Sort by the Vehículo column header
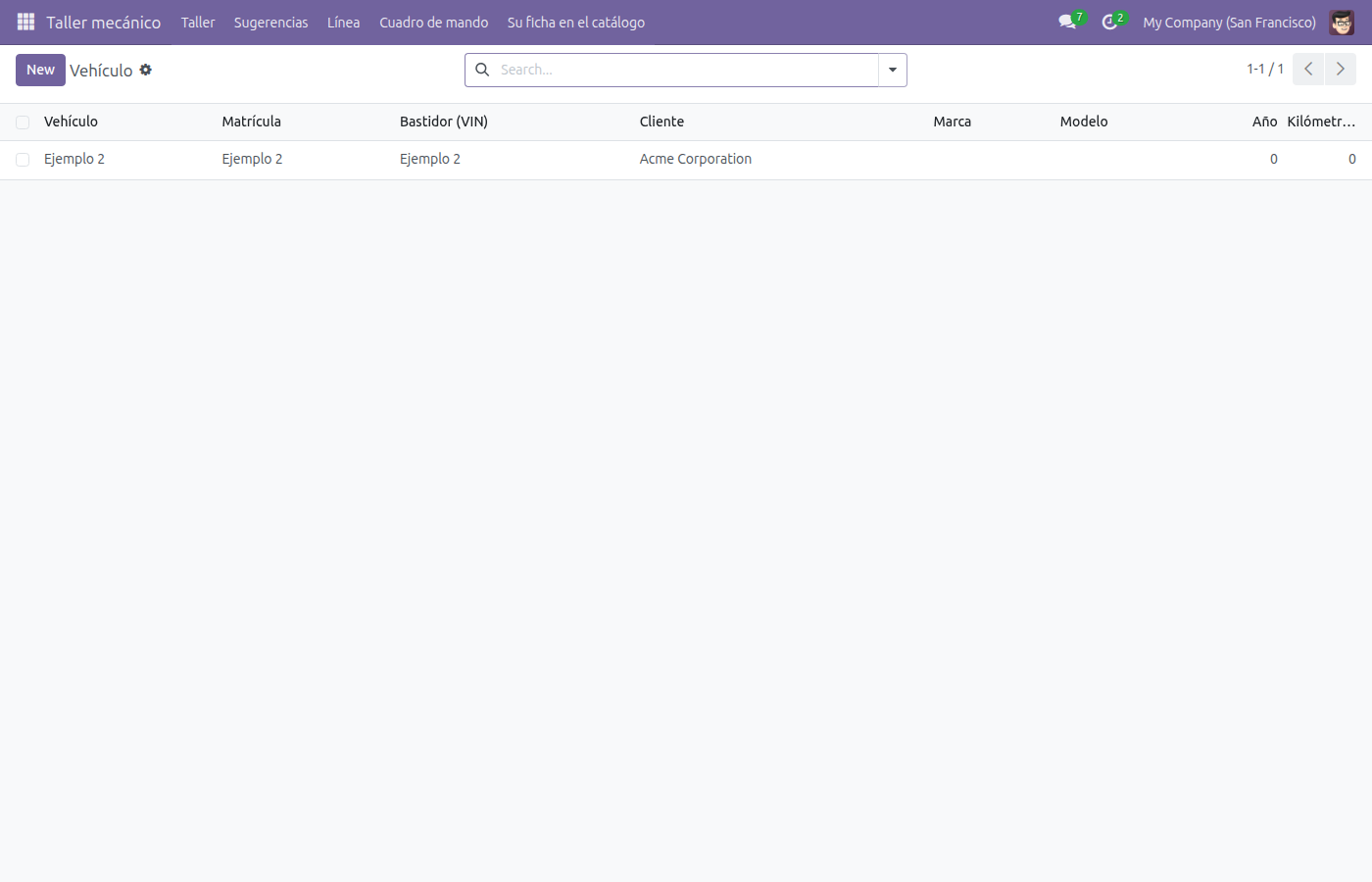Image resolution: width=1372 pixels, height=882 pixels. coord(71,122)
